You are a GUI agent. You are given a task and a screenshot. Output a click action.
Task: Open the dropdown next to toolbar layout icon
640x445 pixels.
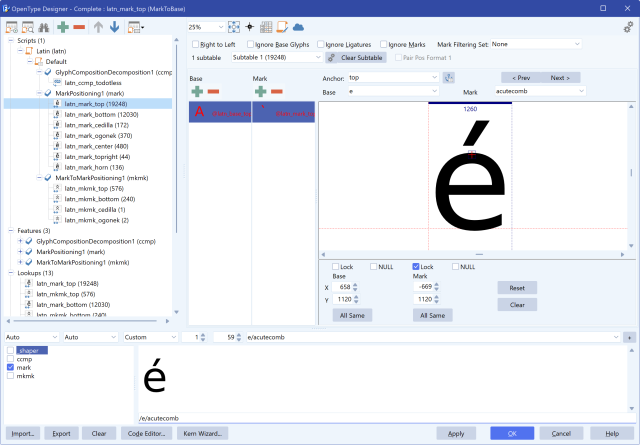tap(142, 28)
